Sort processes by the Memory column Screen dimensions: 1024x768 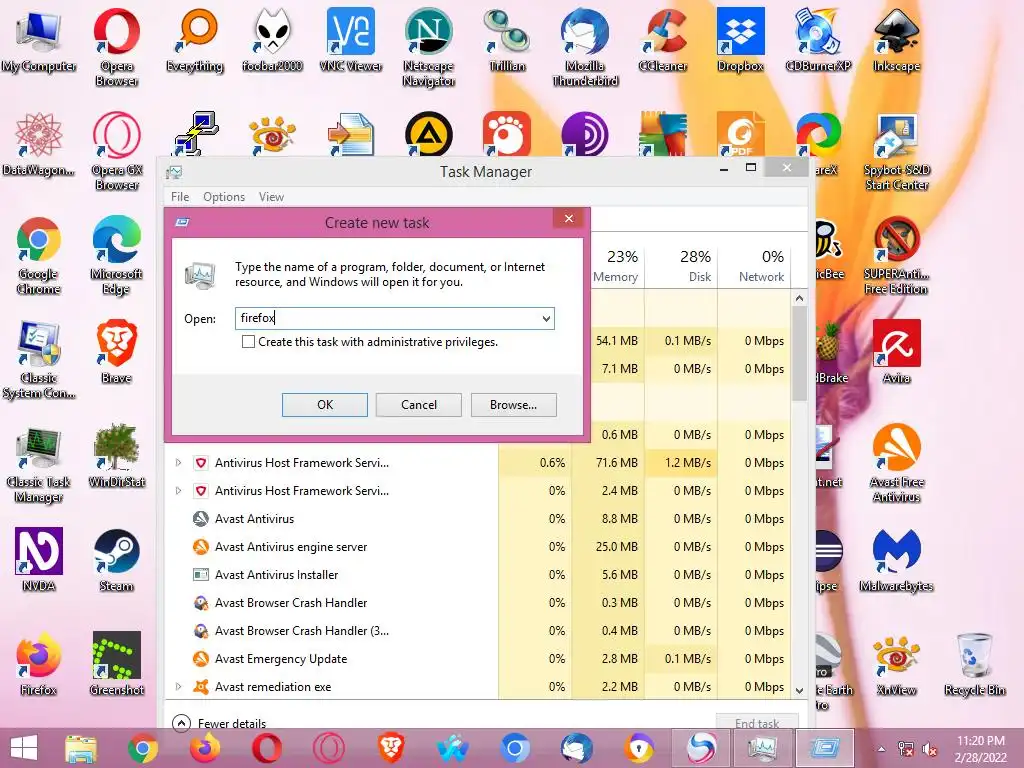point(616,266)
